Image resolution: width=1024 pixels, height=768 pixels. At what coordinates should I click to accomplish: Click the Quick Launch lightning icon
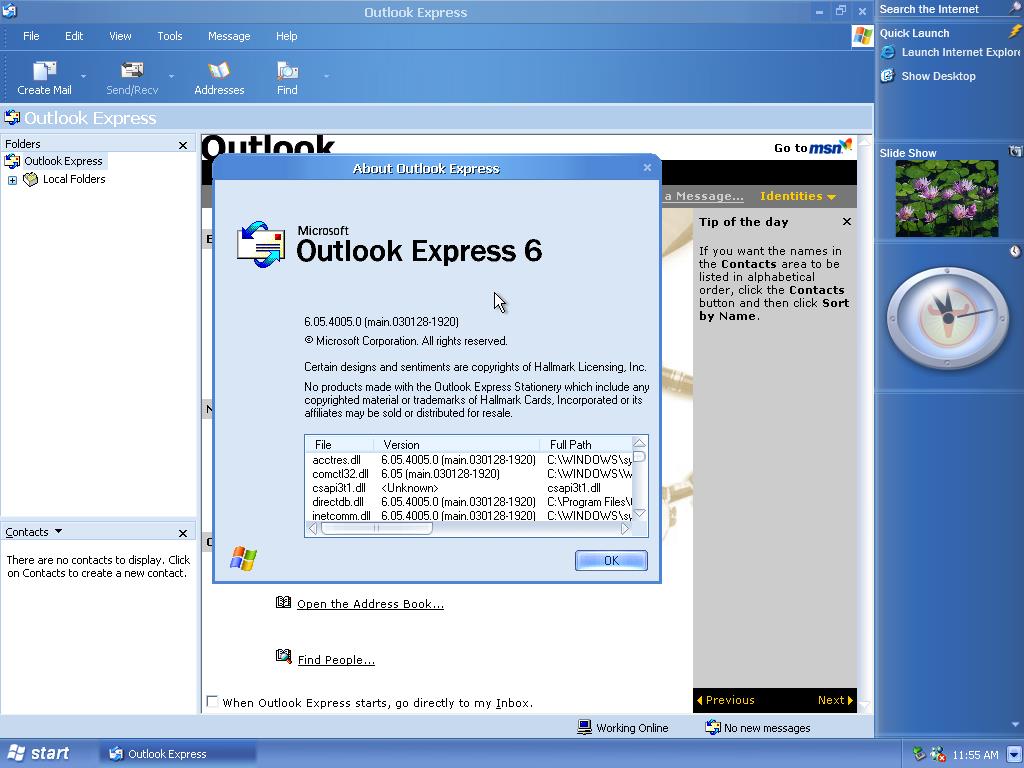tap(1016, 31)
